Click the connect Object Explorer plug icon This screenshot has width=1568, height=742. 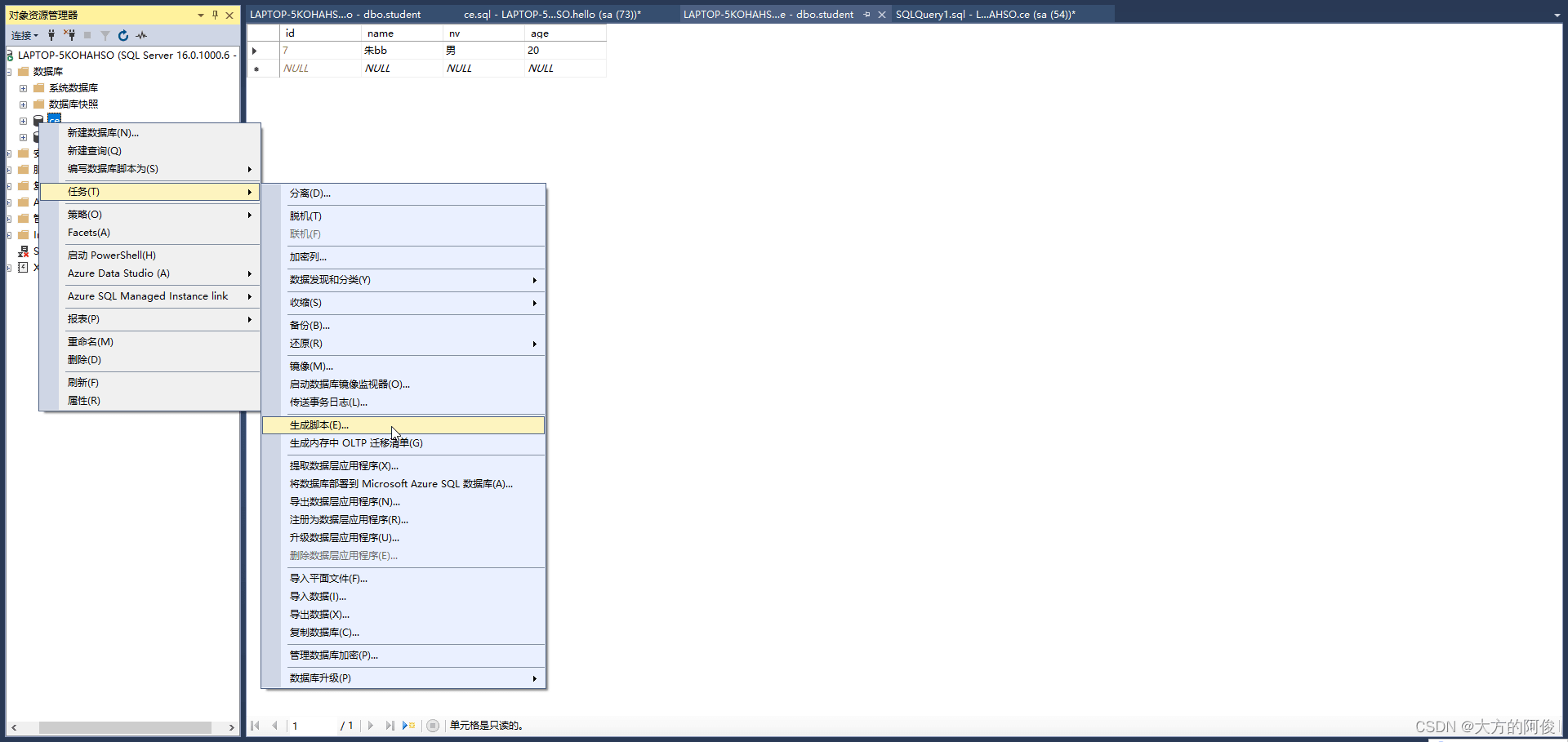(x=51, y=35)
